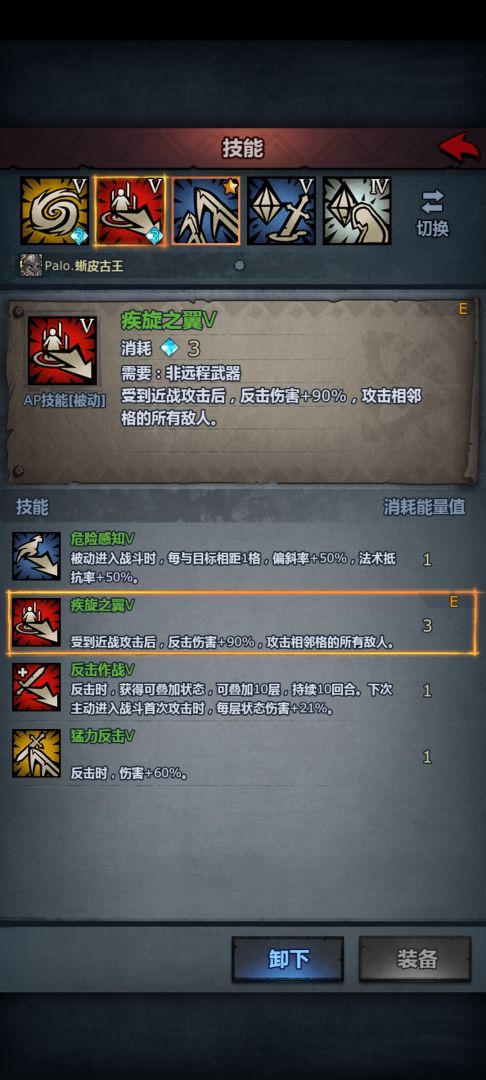This screenshot has width=486, height=1080.
Task: Click the 卸下 unequip button
Action: pyautogui.click(x=288, y=958)
